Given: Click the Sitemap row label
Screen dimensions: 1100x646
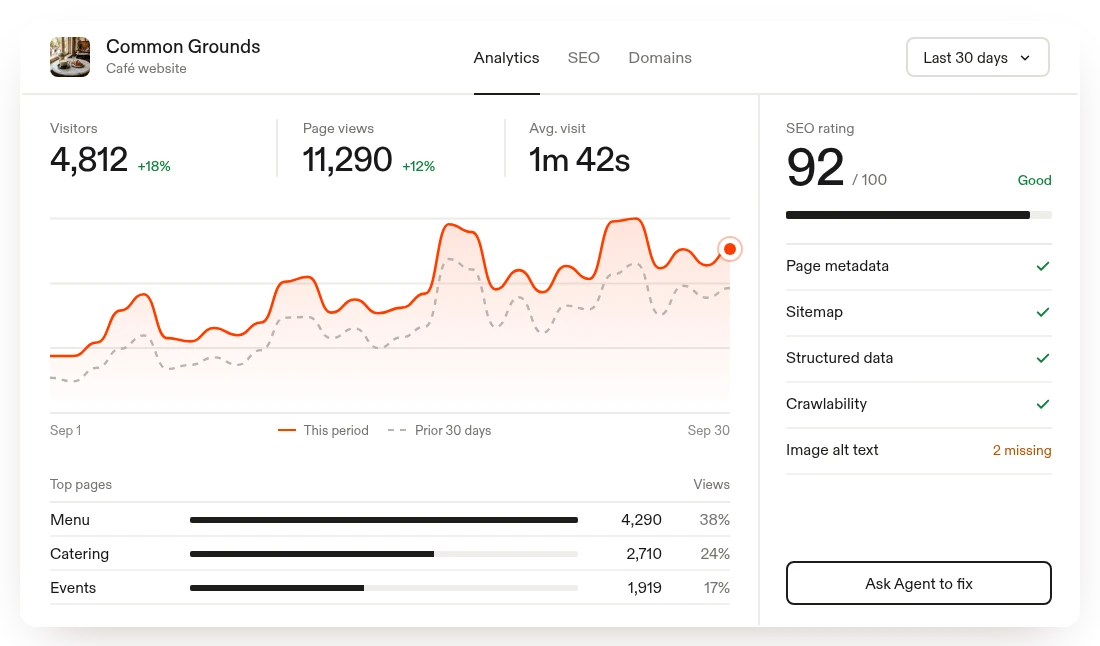Looking at the screenshot, I should pos(814,312).
